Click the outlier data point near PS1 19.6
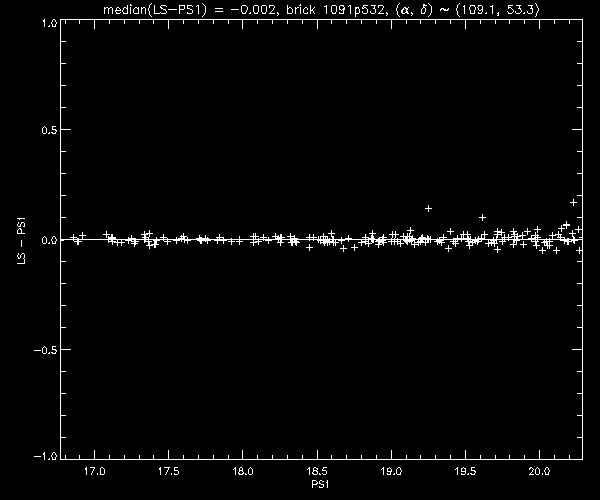 (x=483, y=217)
